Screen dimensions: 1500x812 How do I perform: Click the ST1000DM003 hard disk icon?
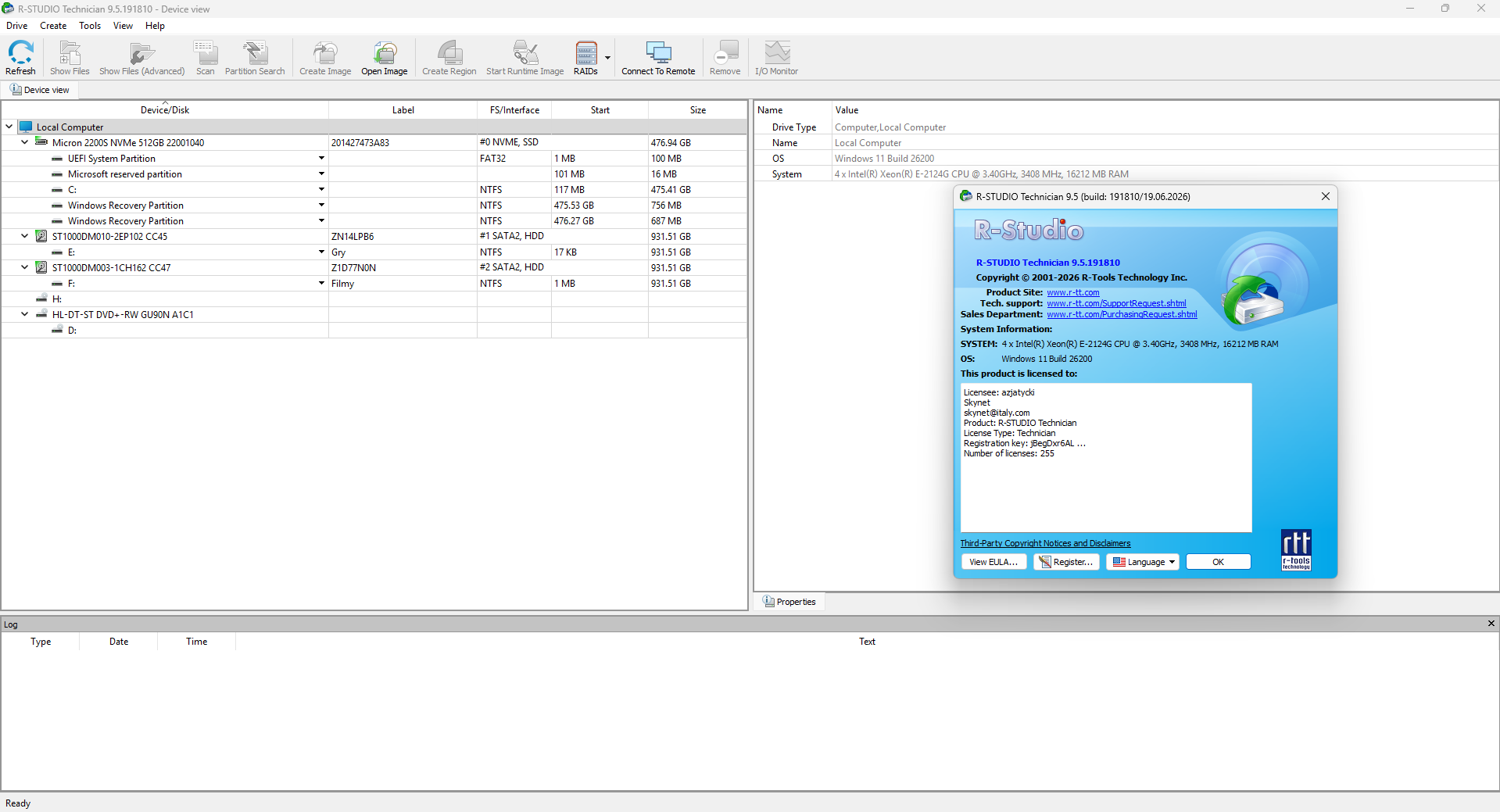point(41,267)
